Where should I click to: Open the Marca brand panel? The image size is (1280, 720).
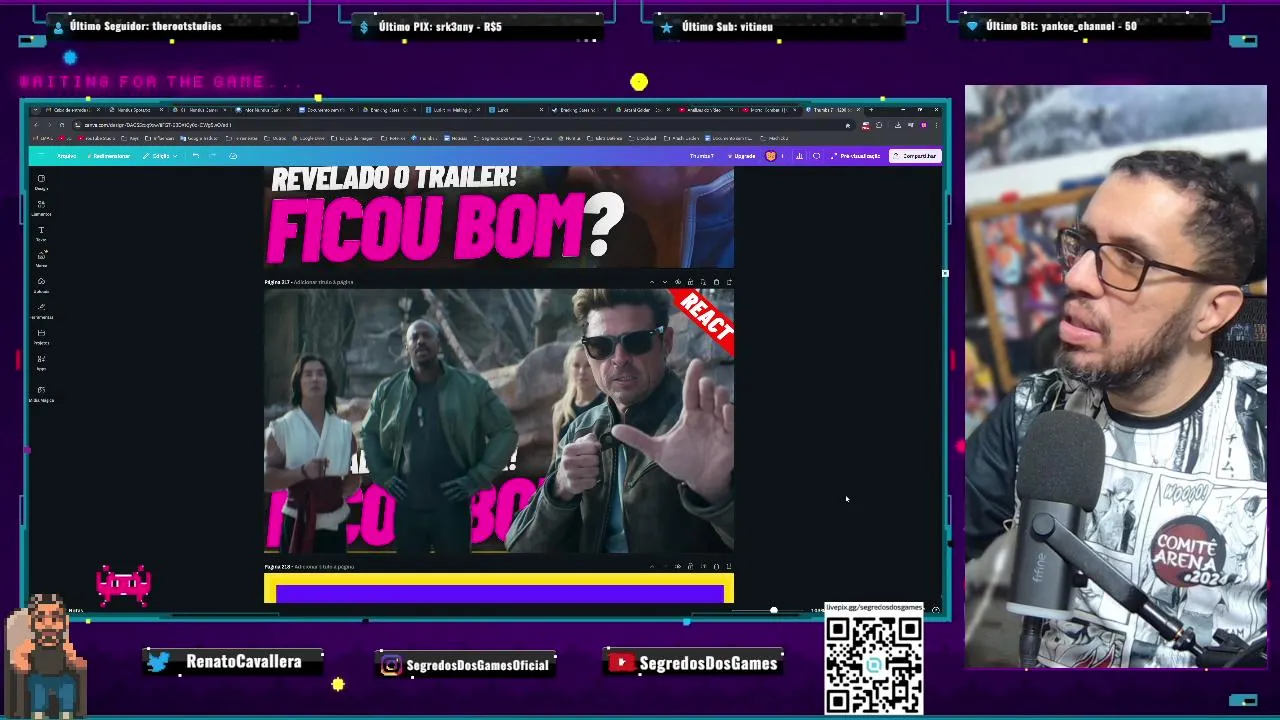tap(41, 259)
